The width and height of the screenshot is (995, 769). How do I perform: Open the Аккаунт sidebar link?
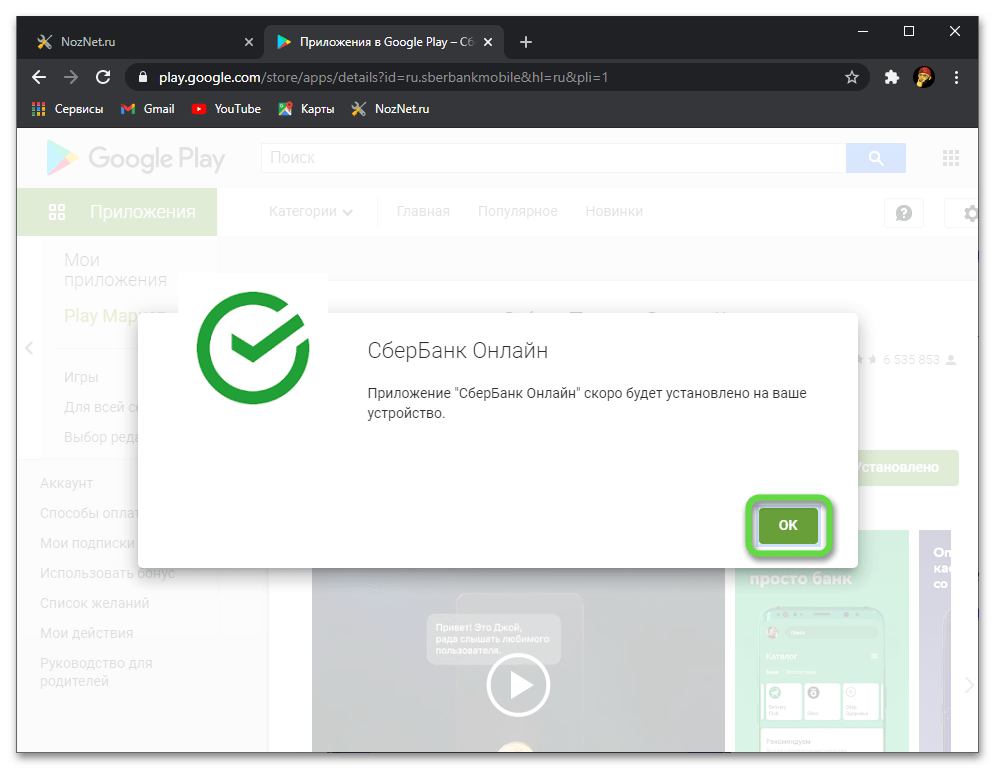tap(67, 483)
